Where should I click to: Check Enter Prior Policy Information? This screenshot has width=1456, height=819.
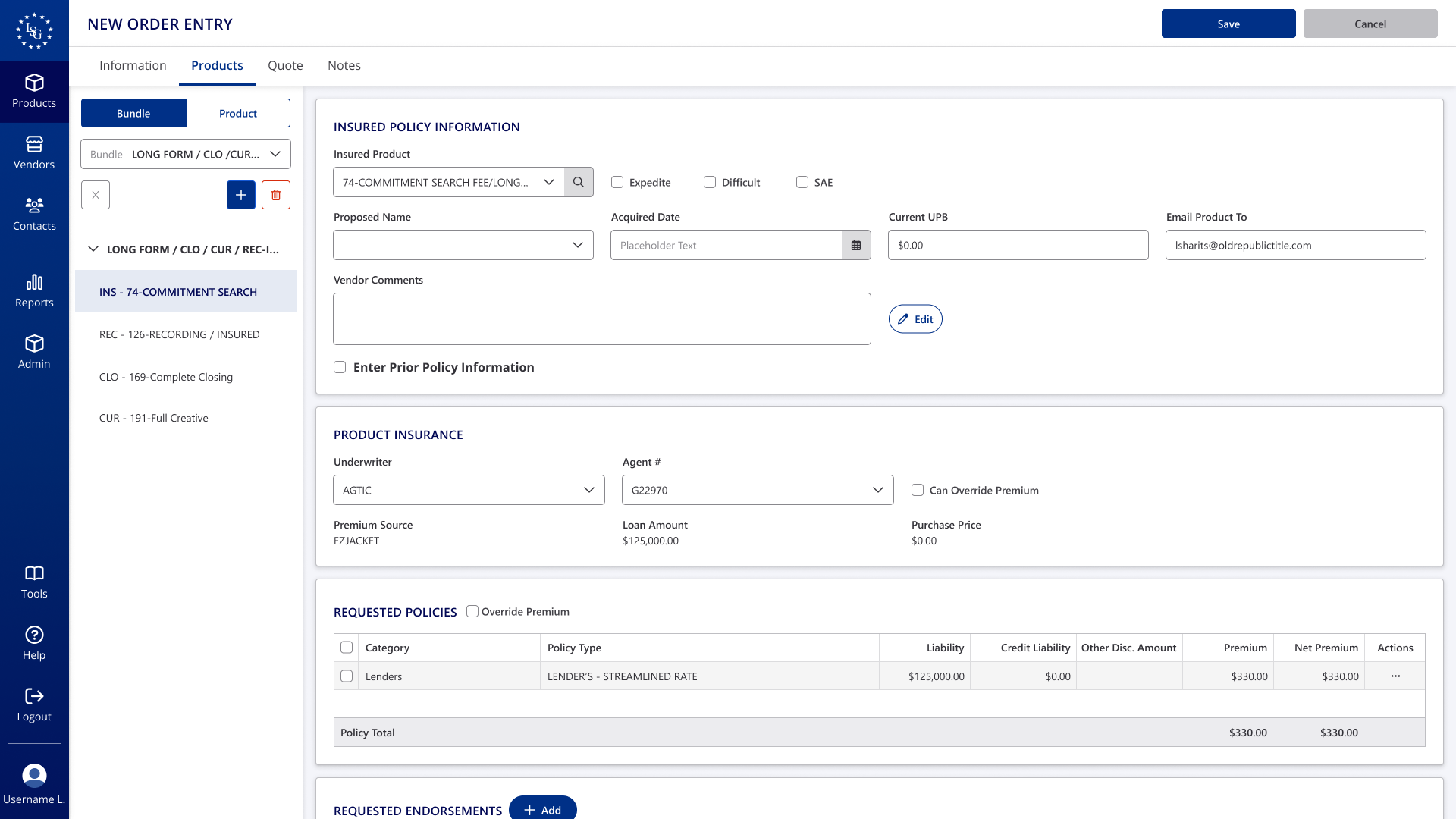coord(340,367)
